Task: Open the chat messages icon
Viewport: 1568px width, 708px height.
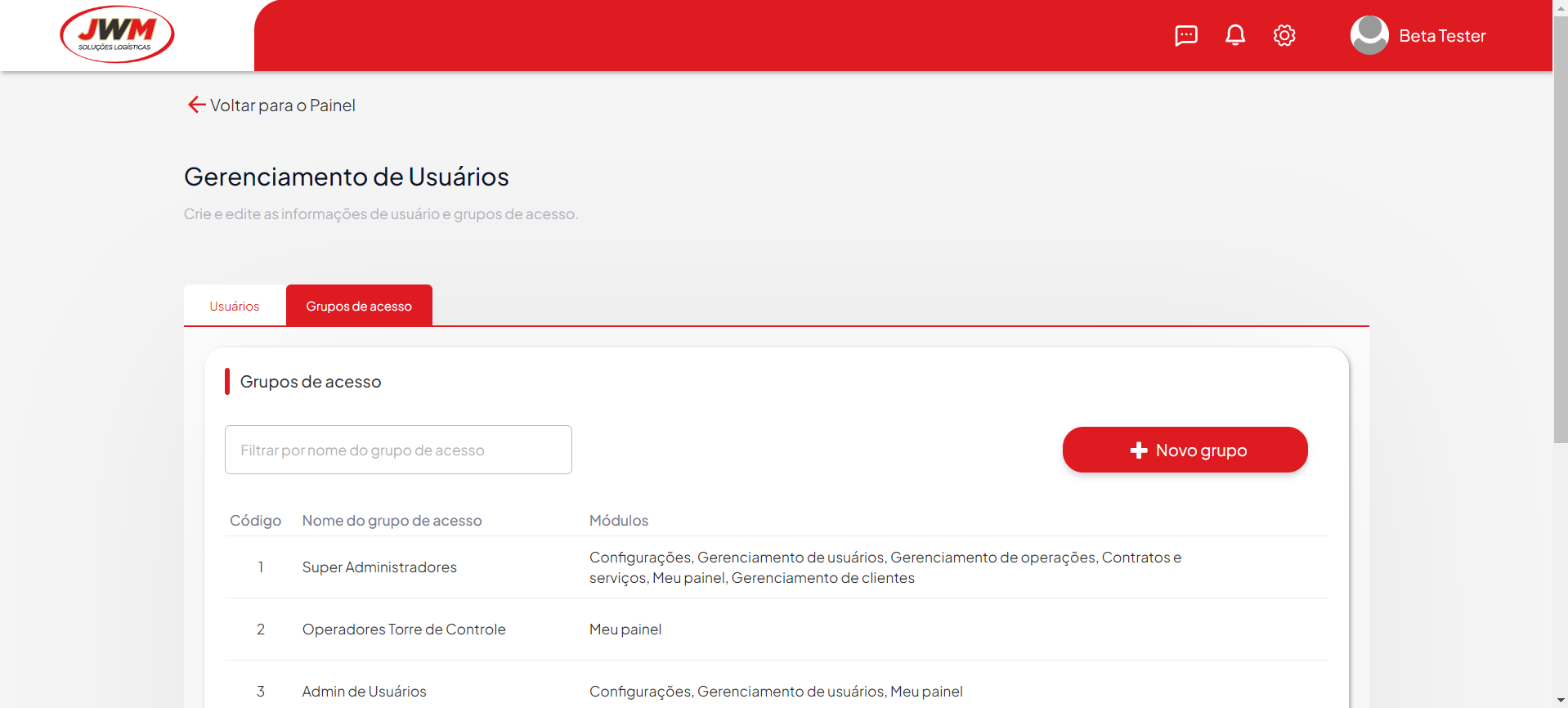Action: coord(1185,35)
